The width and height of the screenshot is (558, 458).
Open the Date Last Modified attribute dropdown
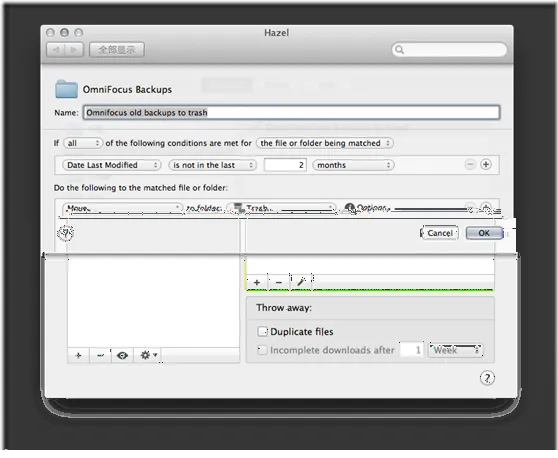(x=112, y=165)
